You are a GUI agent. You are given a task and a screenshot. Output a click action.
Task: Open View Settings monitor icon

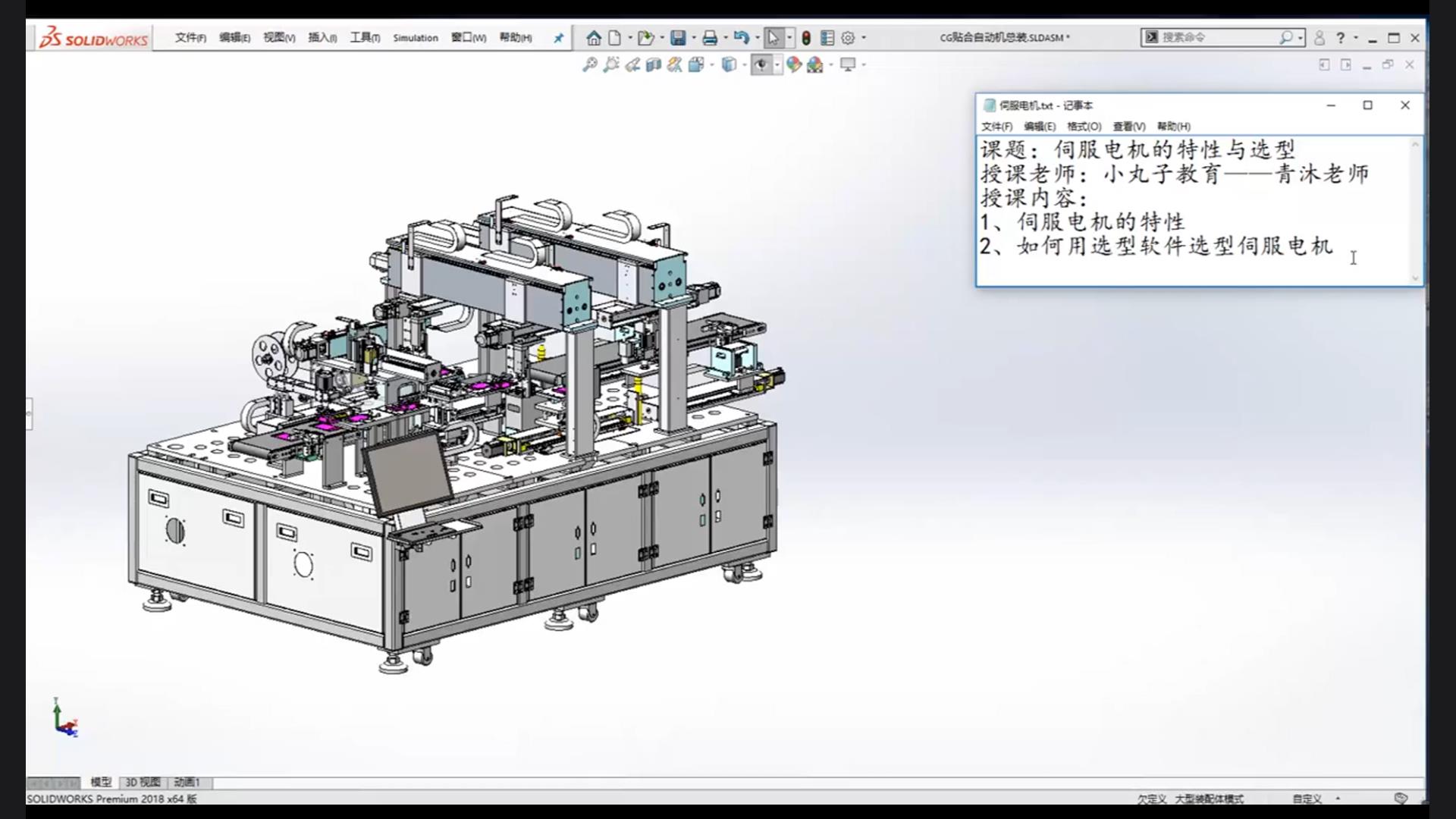848,65
